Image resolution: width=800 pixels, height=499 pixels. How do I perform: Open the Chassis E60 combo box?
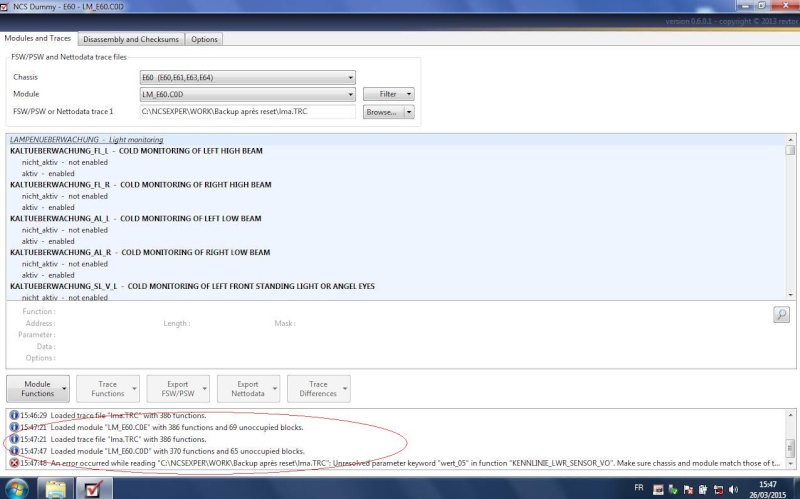[247, 78]
